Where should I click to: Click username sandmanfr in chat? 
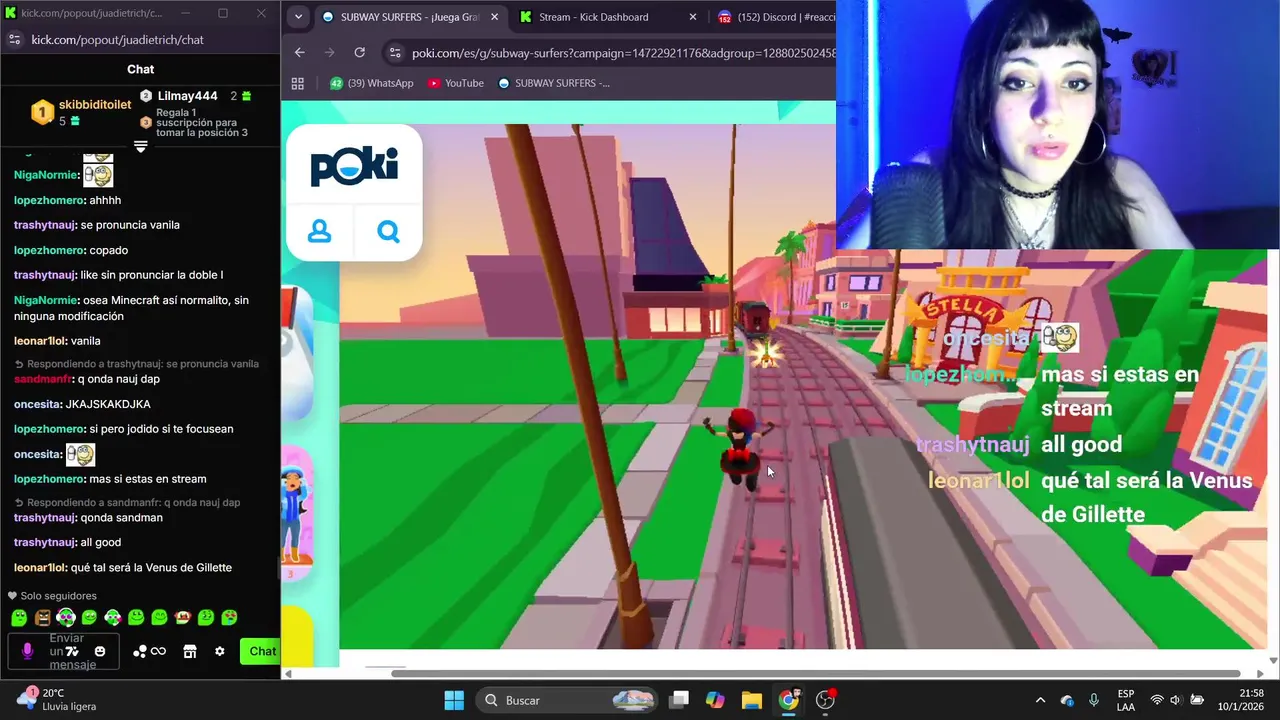(x=43, y=379)
